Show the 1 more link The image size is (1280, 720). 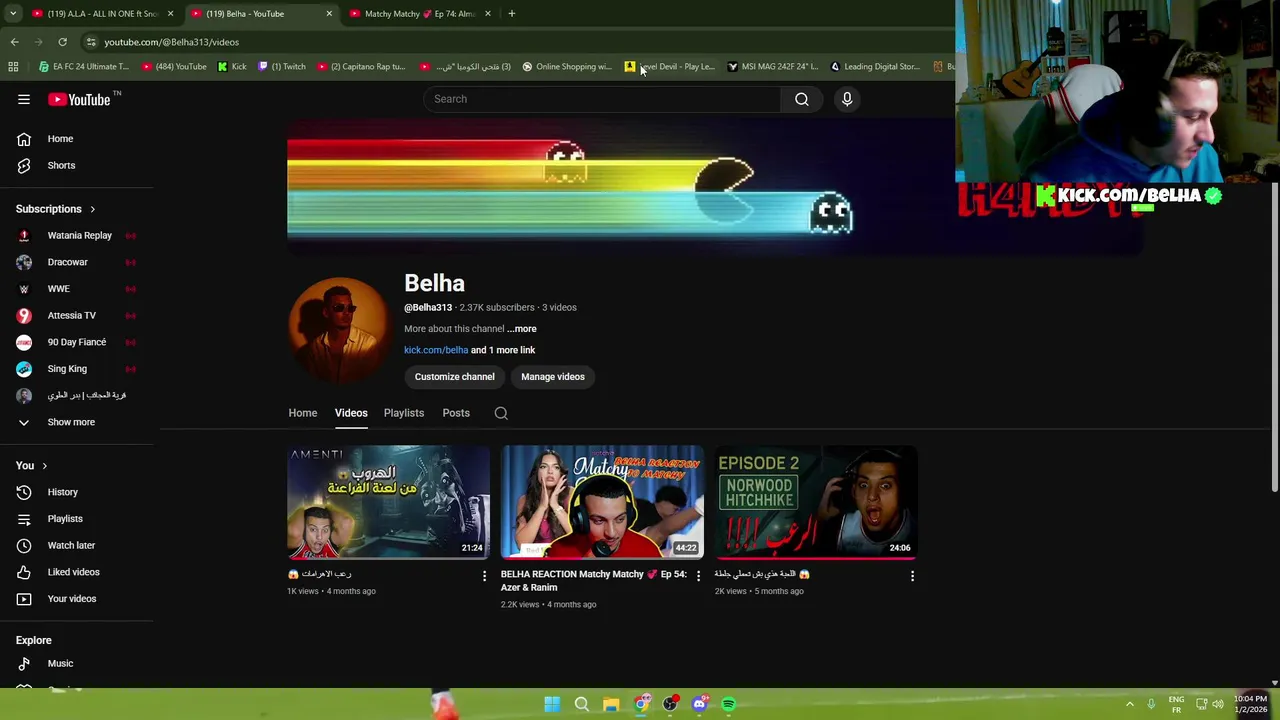[503, 350]
